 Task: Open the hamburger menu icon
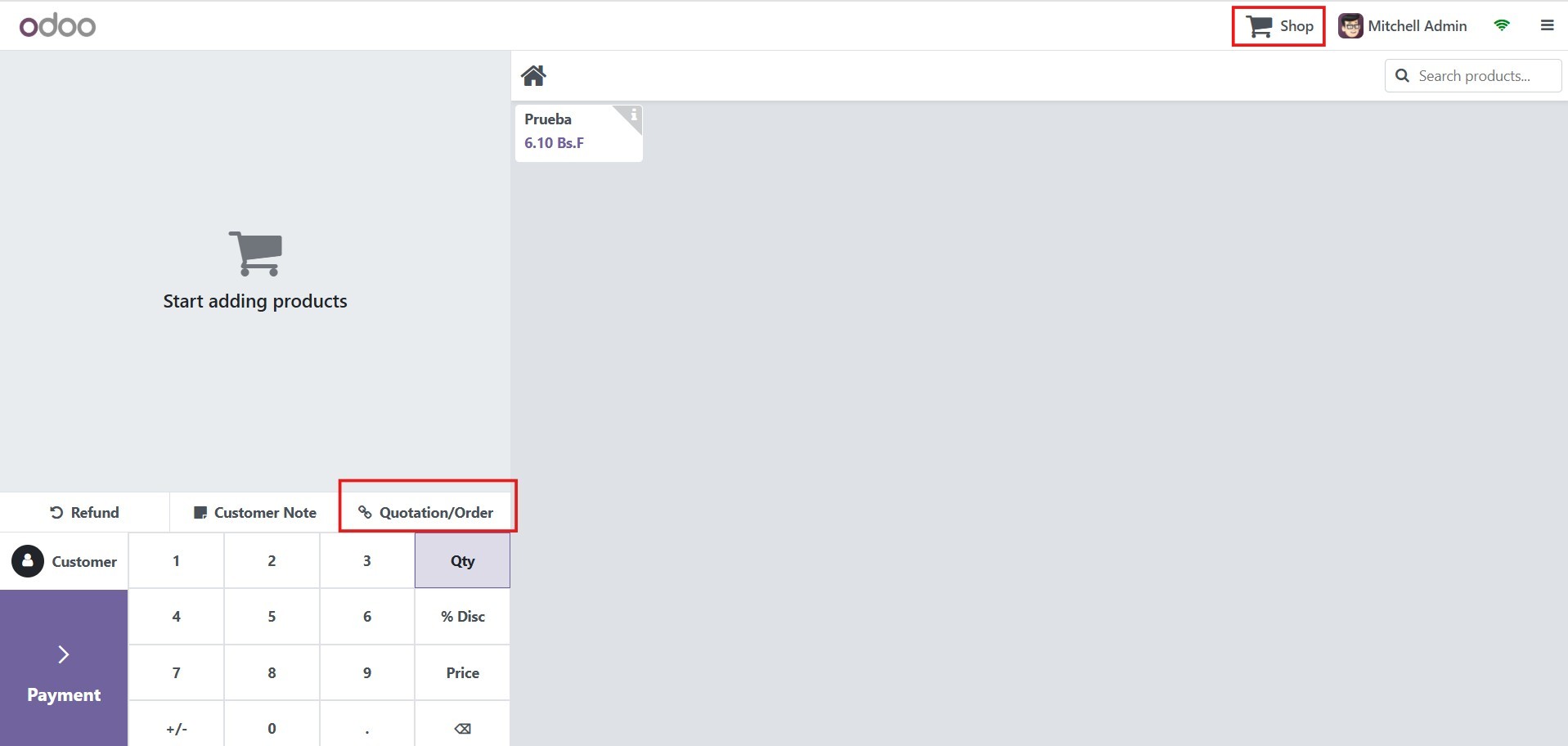click(1547, 25)
